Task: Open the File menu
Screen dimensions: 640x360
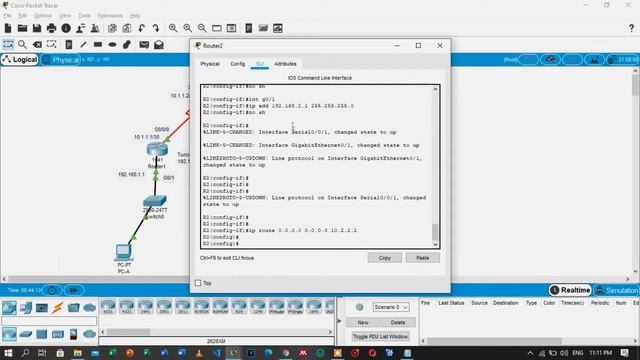Action: click(x=7, y=16)
